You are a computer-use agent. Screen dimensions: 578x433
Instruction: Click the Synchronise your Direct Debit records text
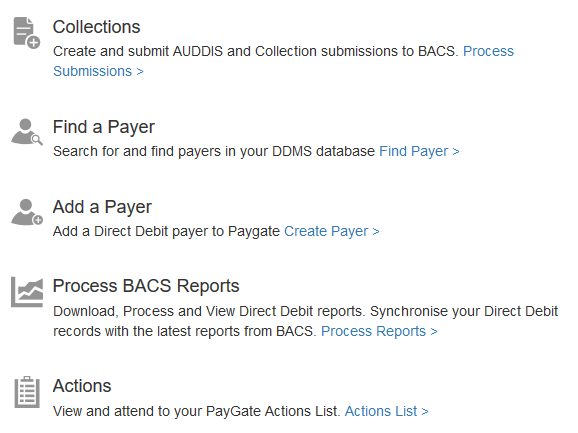click(464, 311)
